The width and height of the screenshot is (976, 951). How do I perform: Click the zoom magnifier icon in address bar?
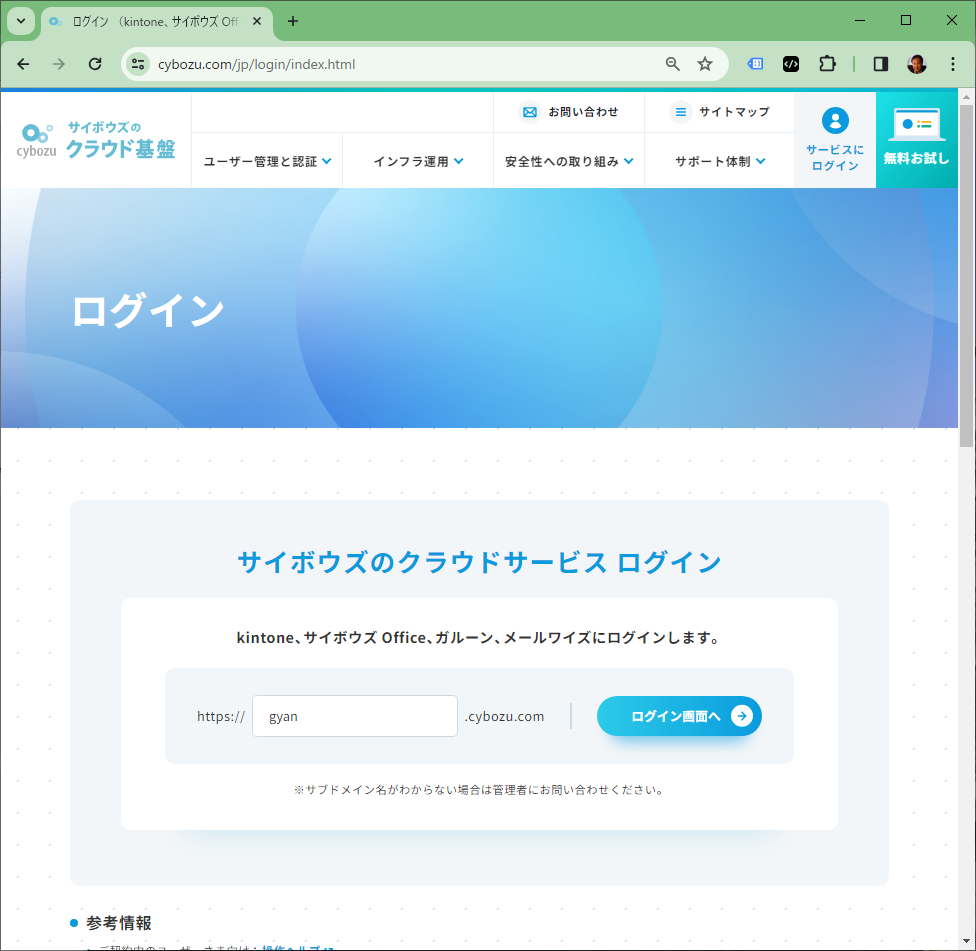coord(673,64)
